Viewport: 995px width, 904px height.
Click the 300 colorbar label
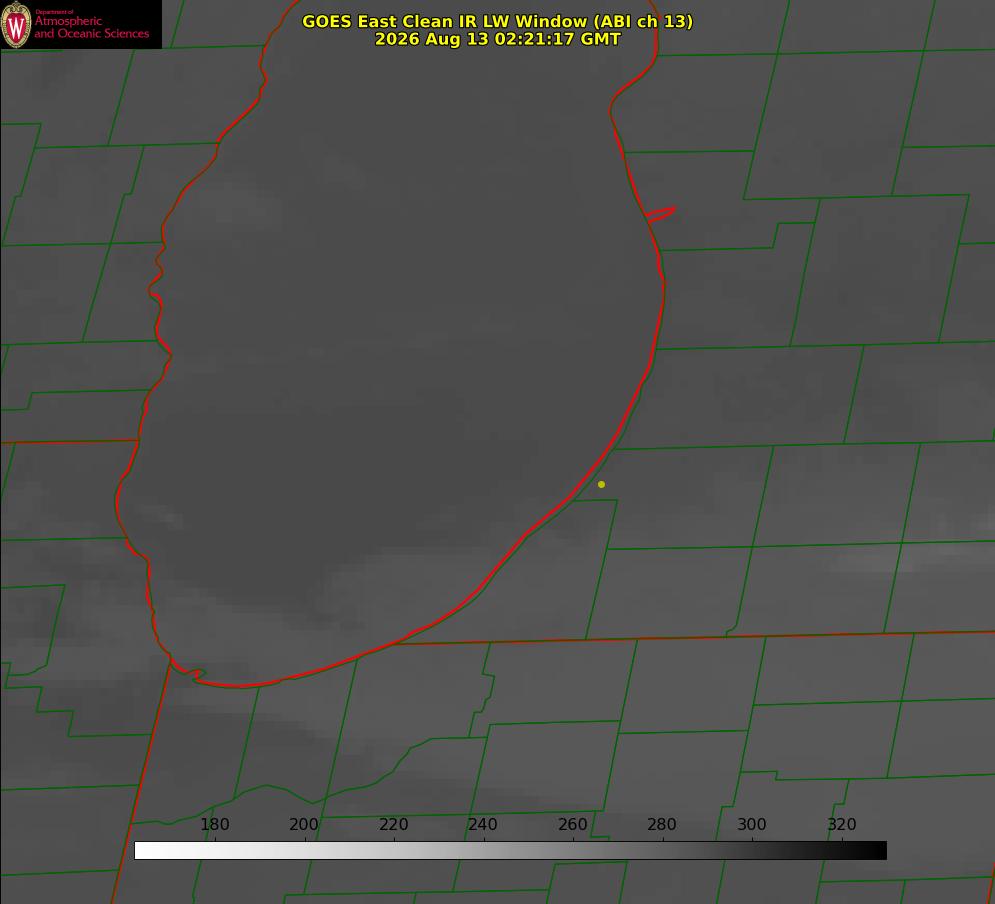click(x=752, y=825)
